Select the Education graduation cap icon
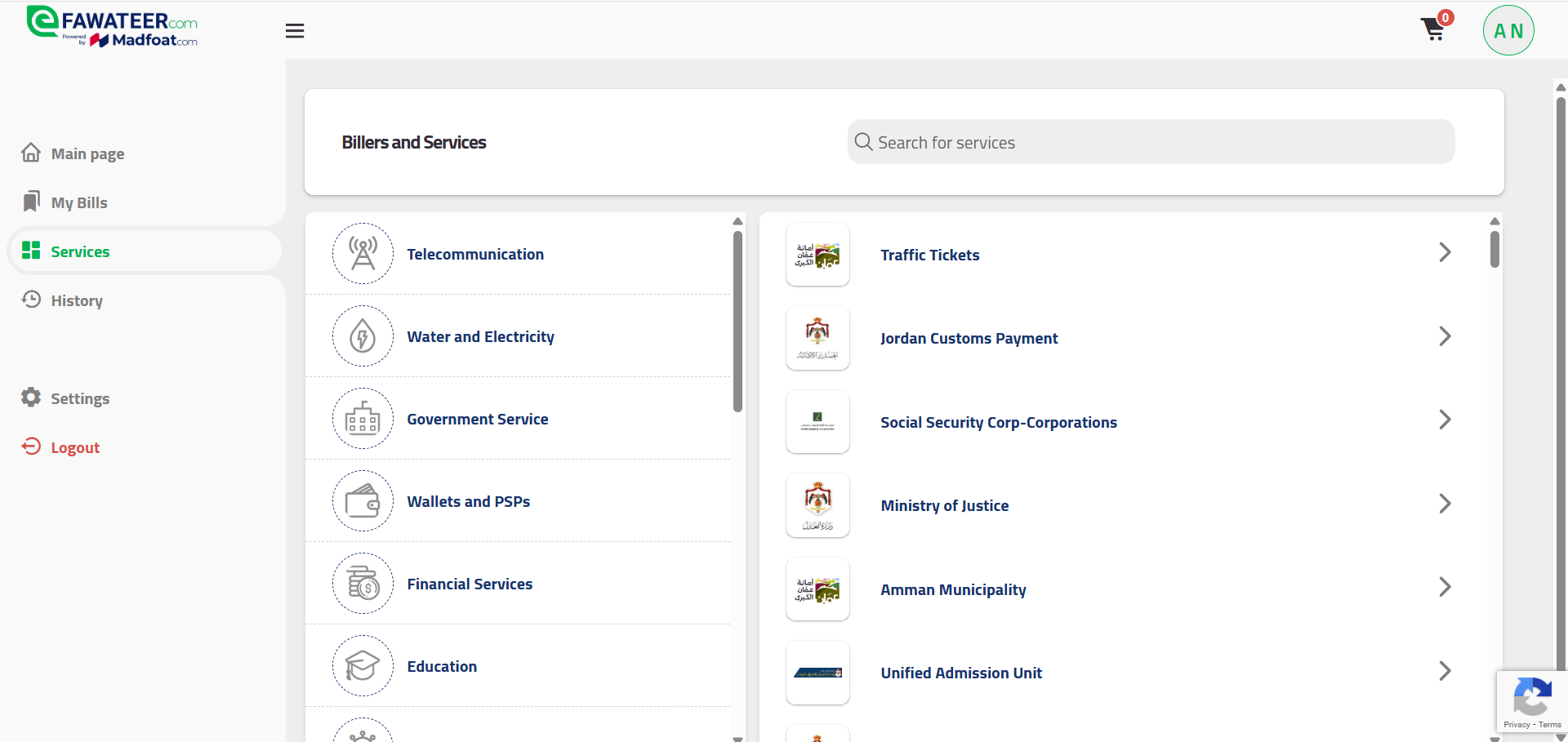The image size is (1568, 742). coord(363,666)
